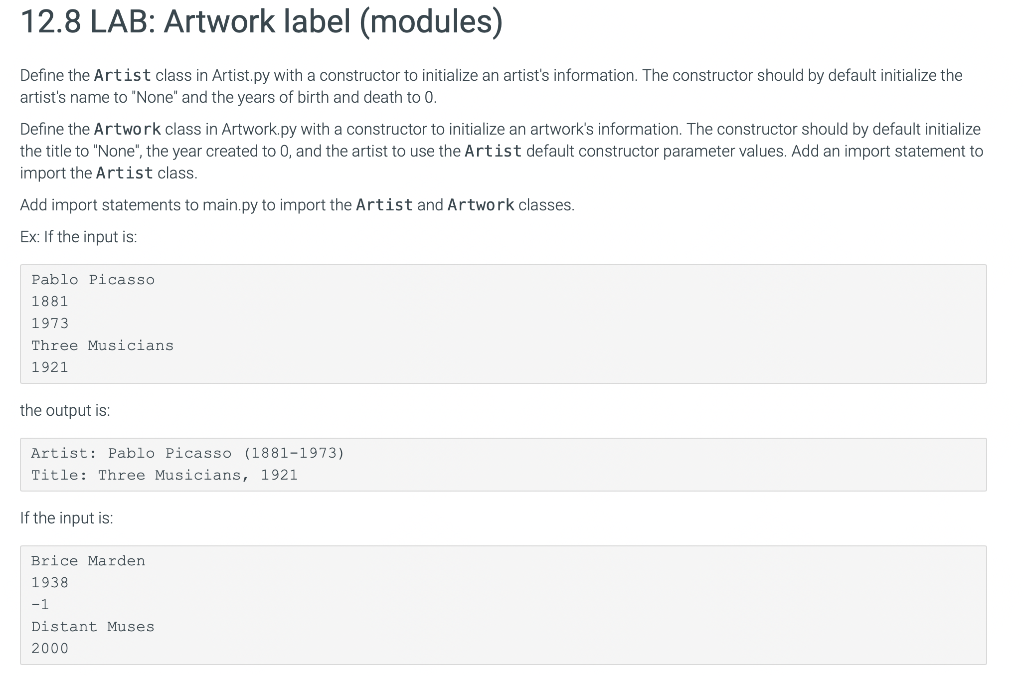
Task: Click the "Artist: Pablo Picasso (1881-1973)" output line
Action: tap(187, 453)
